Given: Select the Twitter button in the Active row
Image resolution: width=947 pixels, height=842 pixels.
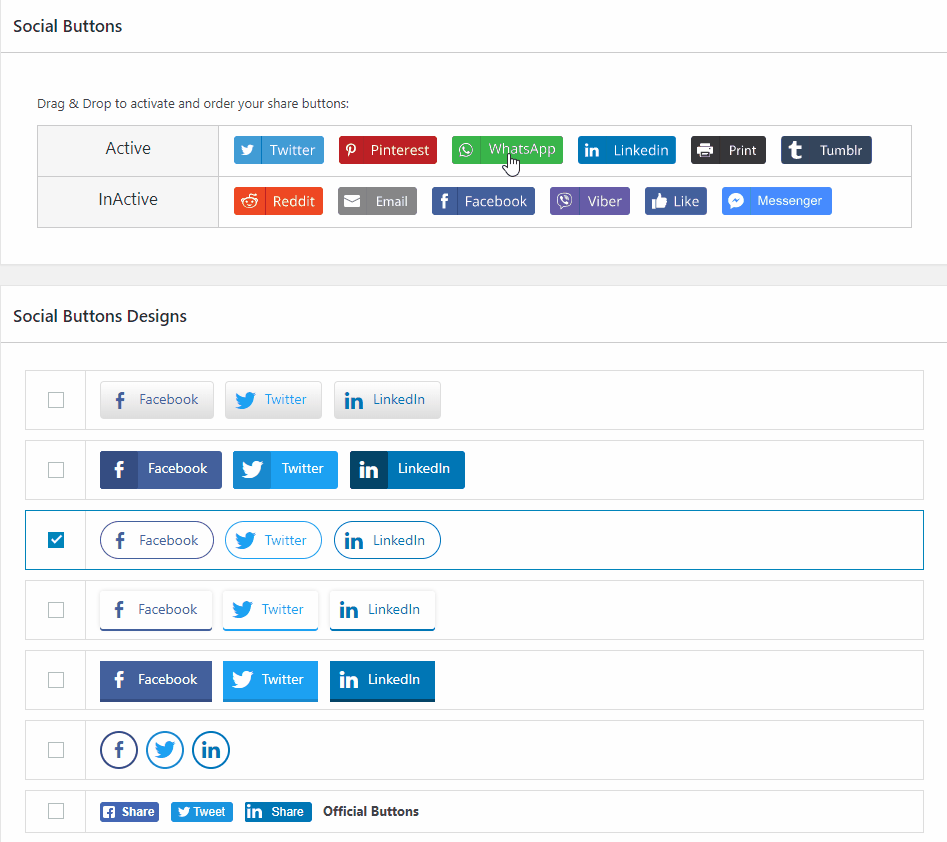Looking at the screenshot, I should click(x=279, y=150).
